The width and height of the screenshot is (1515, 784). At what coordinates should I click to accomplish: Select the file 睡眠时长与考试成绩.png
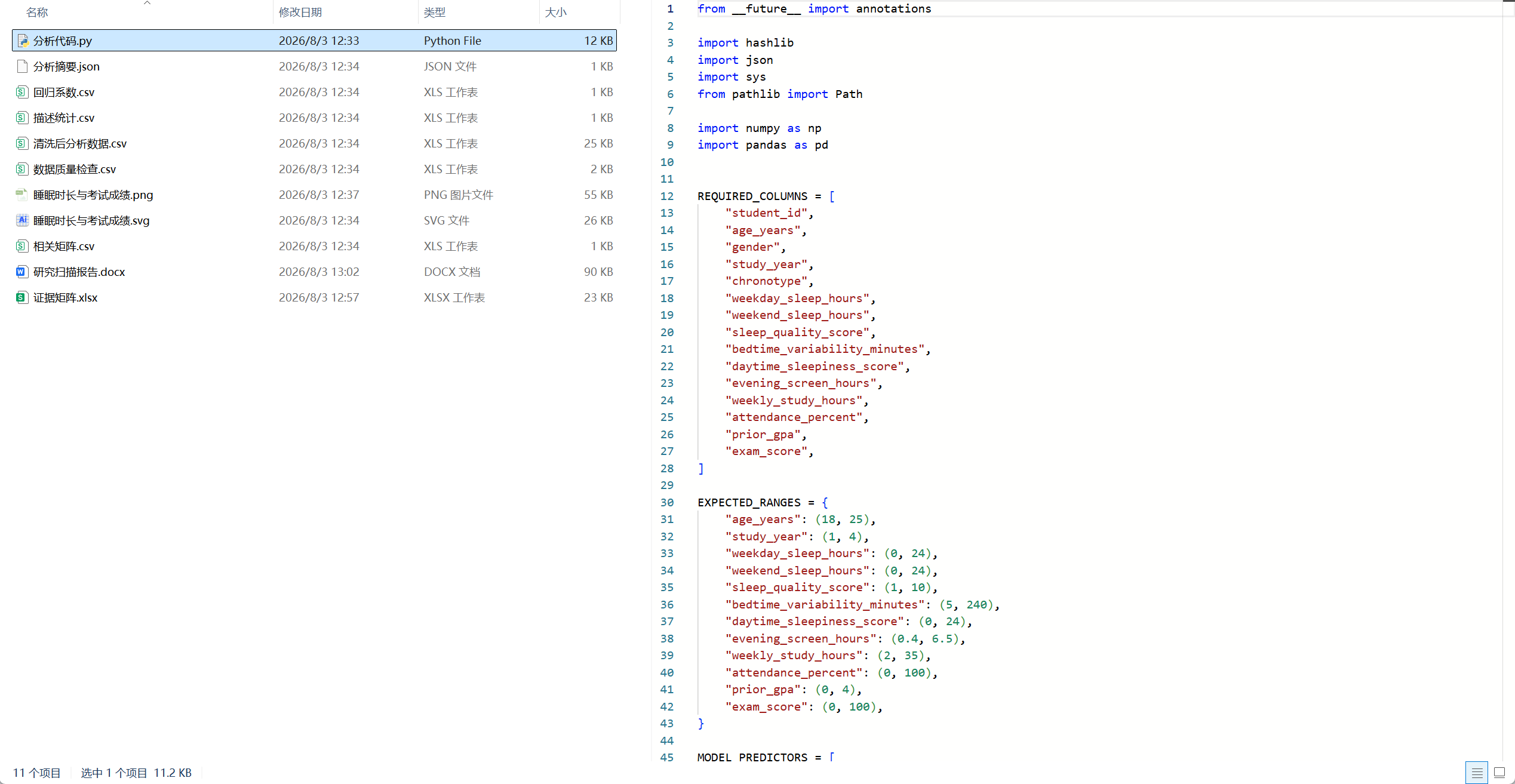[x=314, y=195]
